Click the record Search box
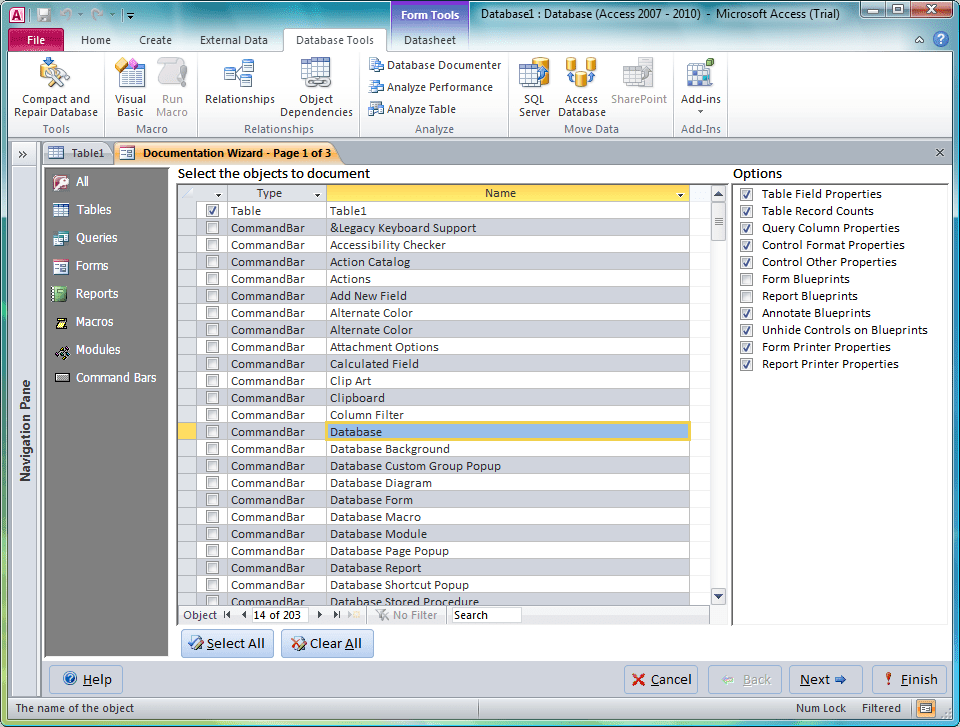Screen dimensions: 960x727 tap(486, 615)
